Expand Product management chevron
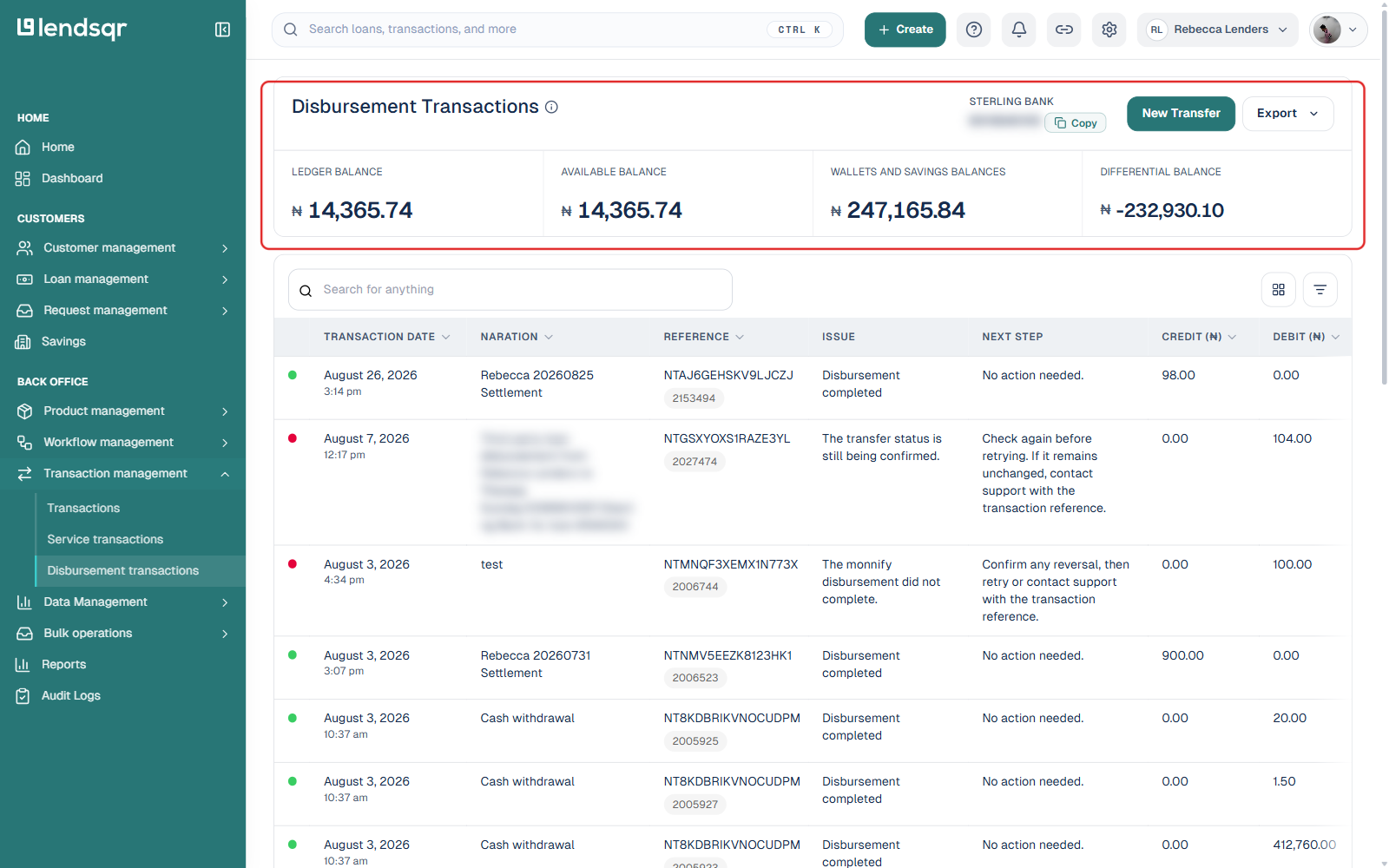This screenshot has height=868, width=1389. (x=225, y=411)
